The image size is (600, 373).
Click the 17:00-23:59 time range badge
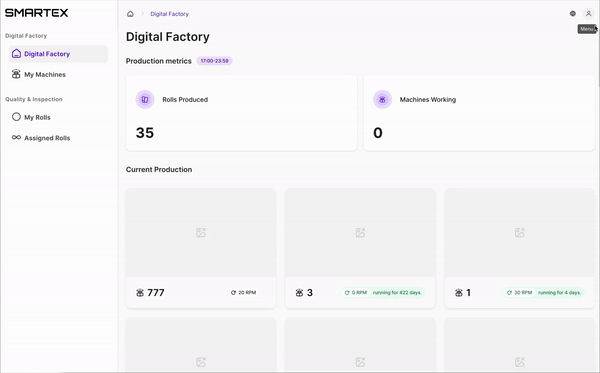click(214, 61)
